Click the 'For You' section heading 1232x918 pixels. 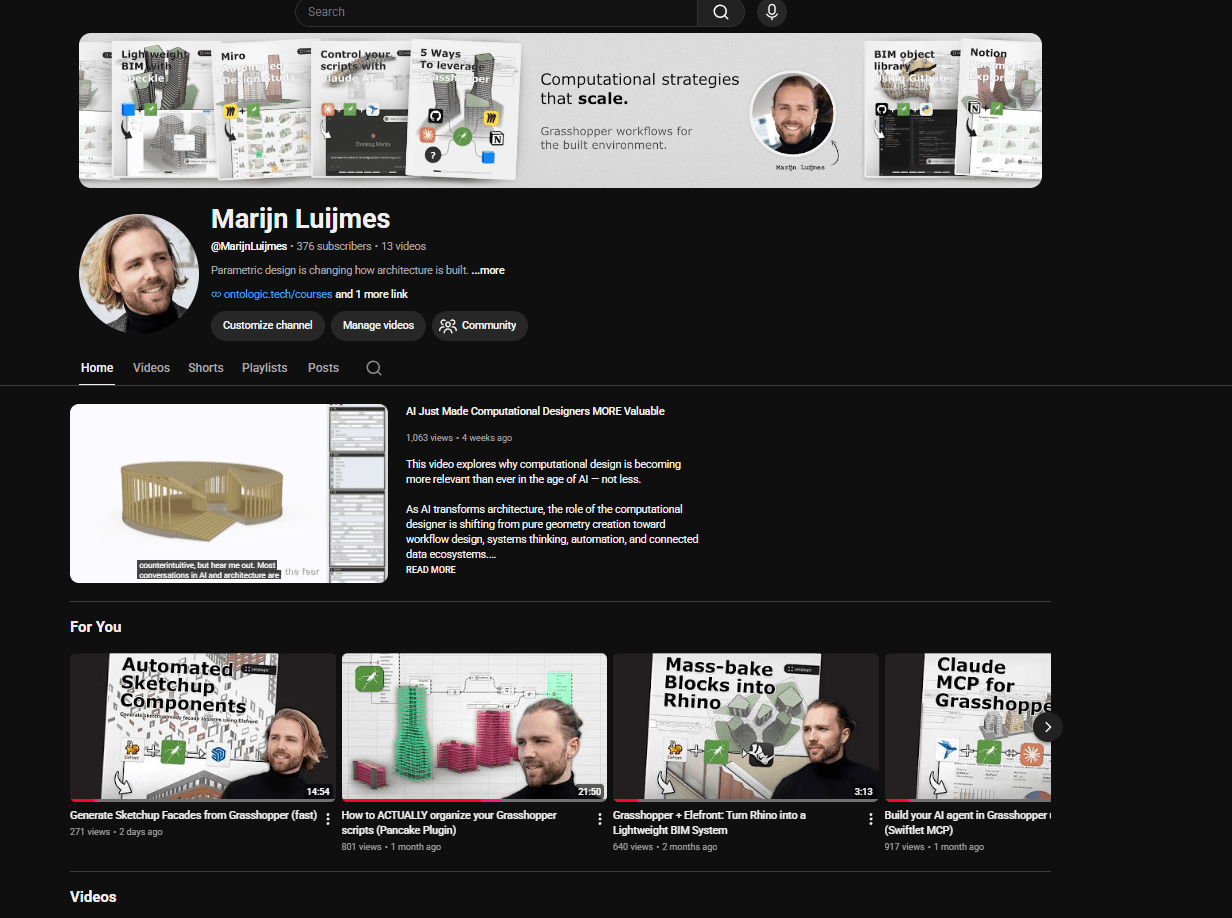(96, 627)
